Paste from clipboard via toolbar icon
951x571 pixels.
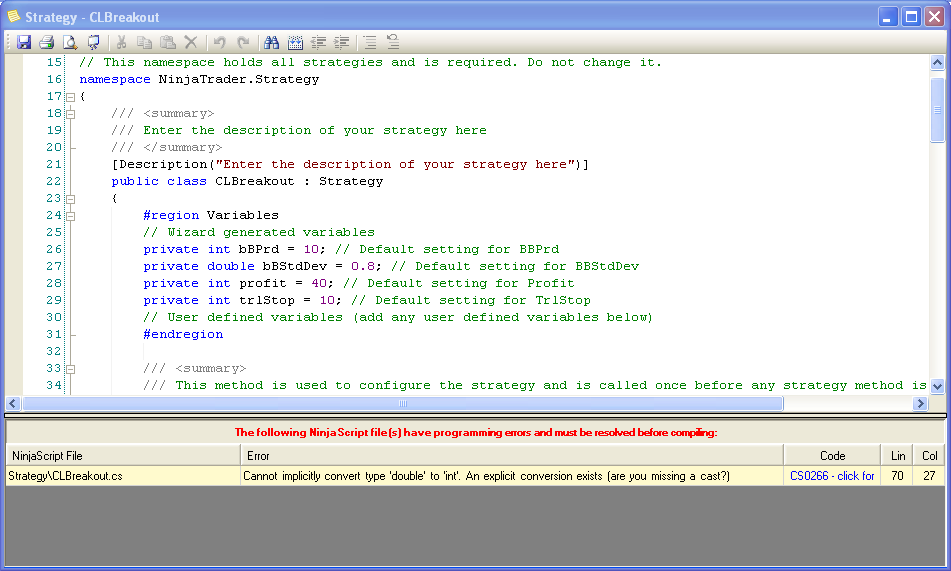coord(167,42)
